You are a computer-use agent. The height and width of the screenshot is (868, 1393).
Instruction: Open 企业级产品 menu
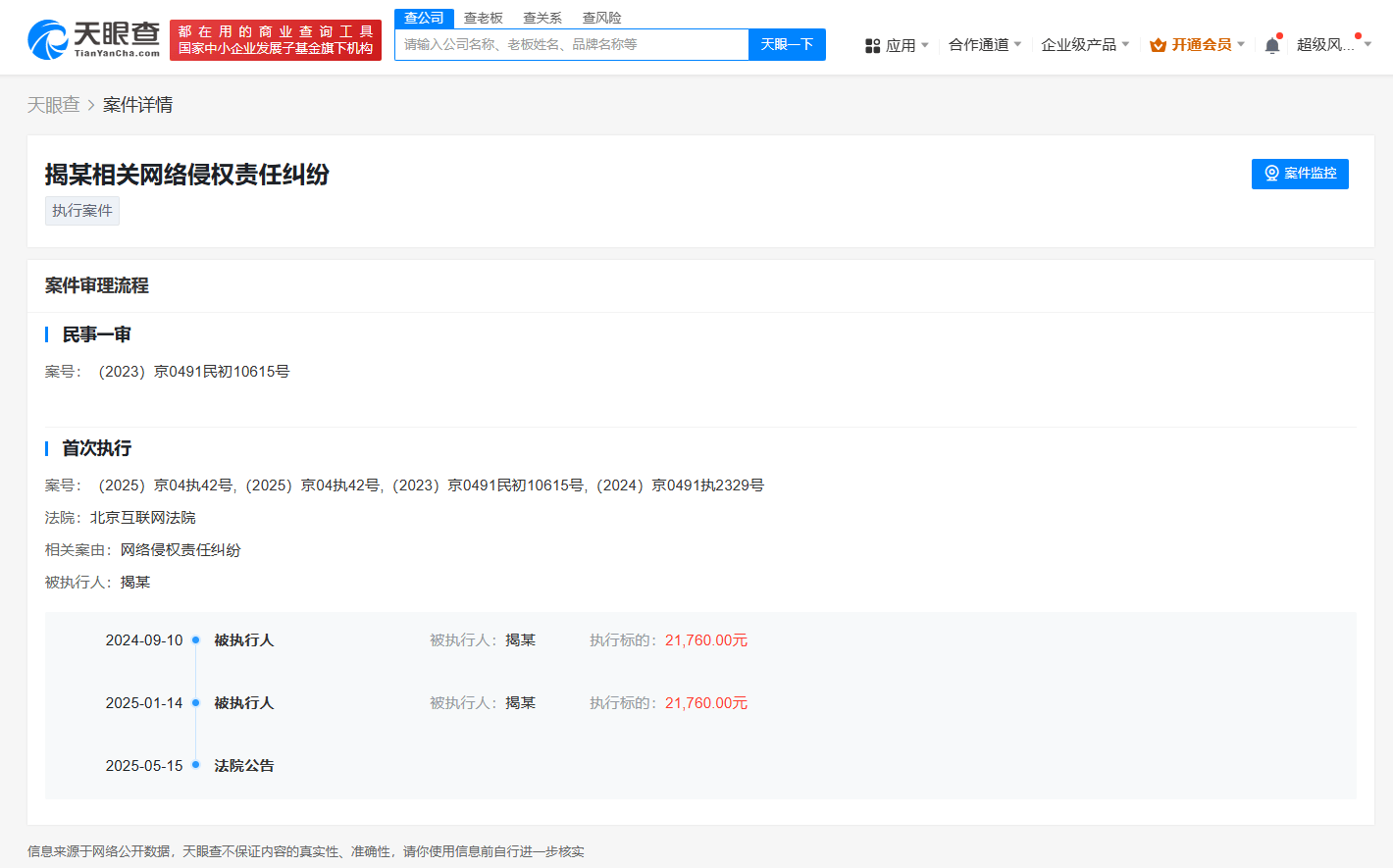click(1079, 45)
